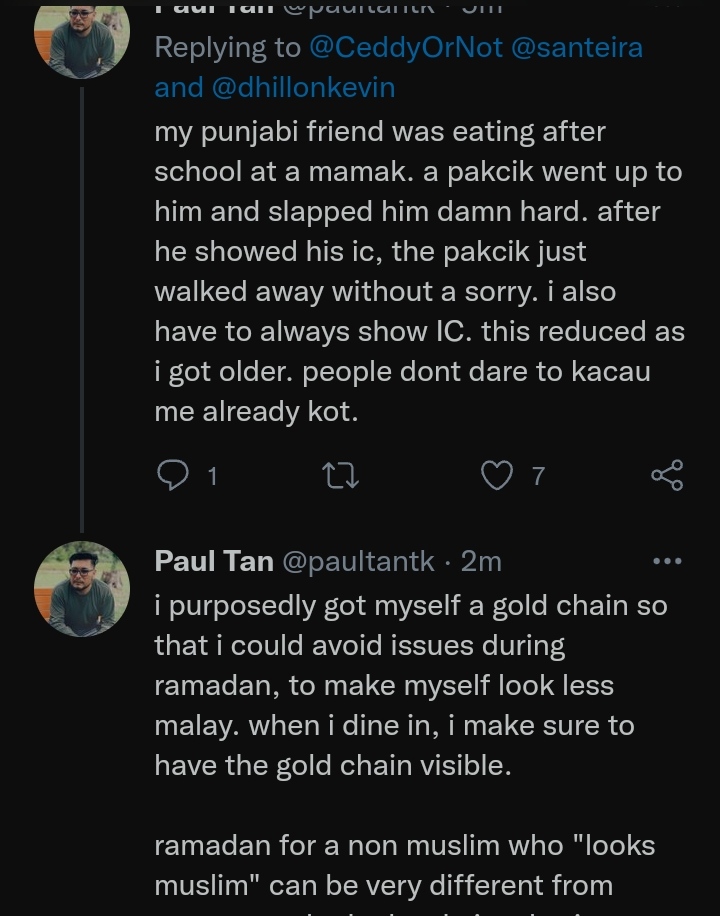Image resolution: width=720 pixels, height=916 pixels.
Task: Reply to the punjabi friend tweet
Action: click(x=173, y=475)
